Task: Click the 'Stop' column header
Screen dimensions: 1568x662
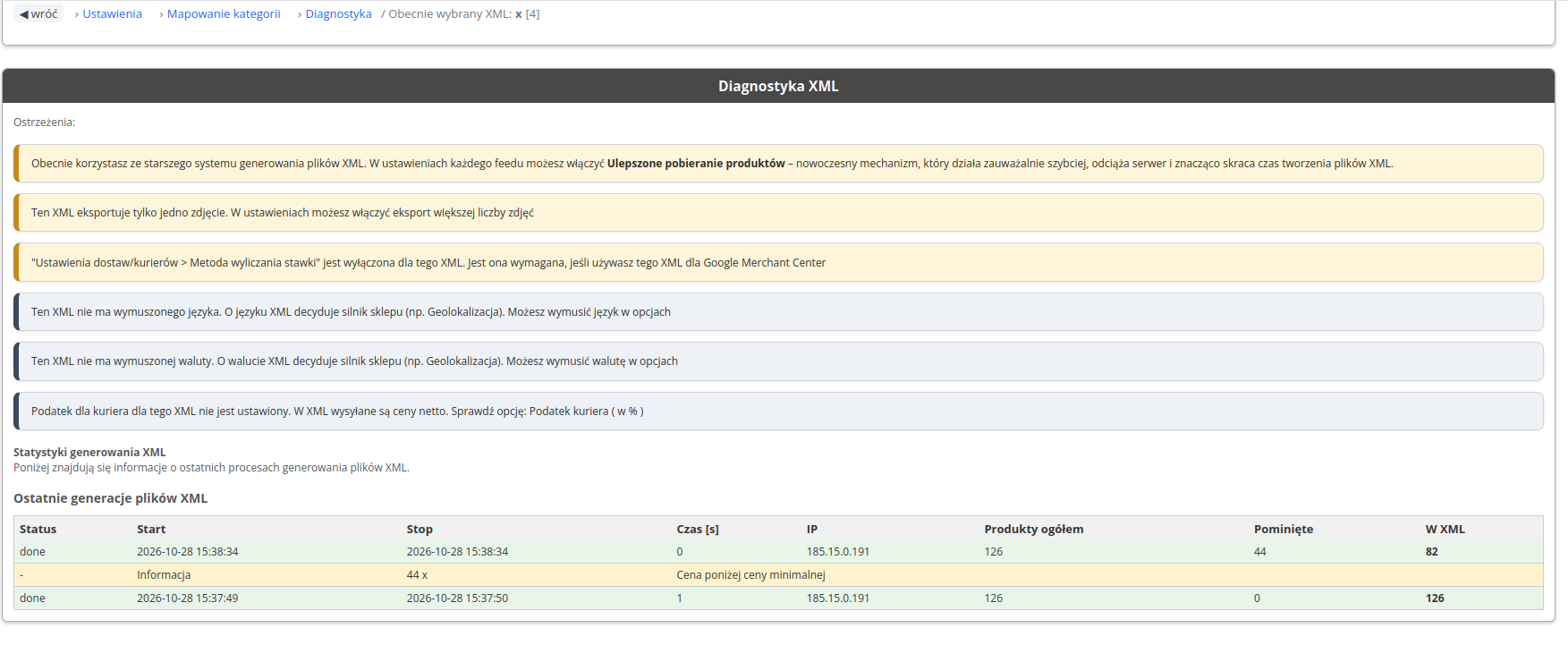Action: [x=420, y=530]
